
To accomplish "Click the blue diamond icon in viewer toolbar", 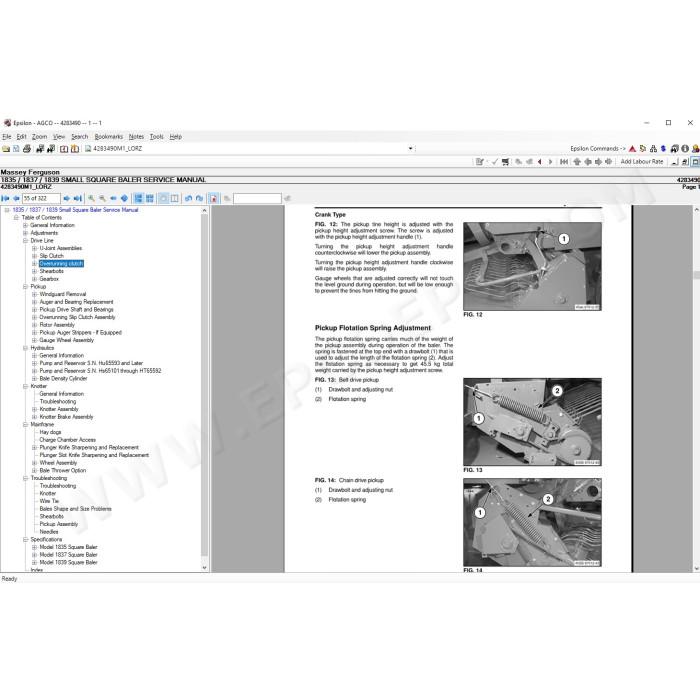I will pos(125,198).
